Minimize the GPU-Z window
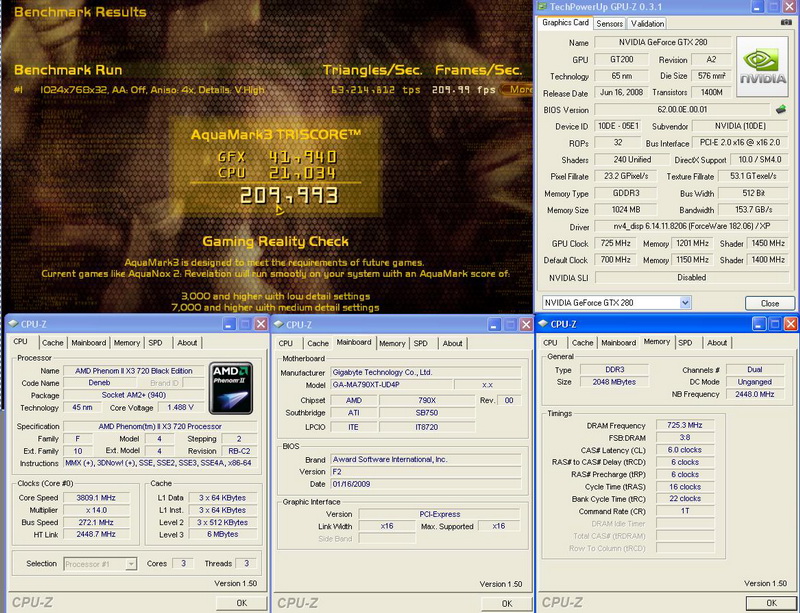 [x=758, y=7]
